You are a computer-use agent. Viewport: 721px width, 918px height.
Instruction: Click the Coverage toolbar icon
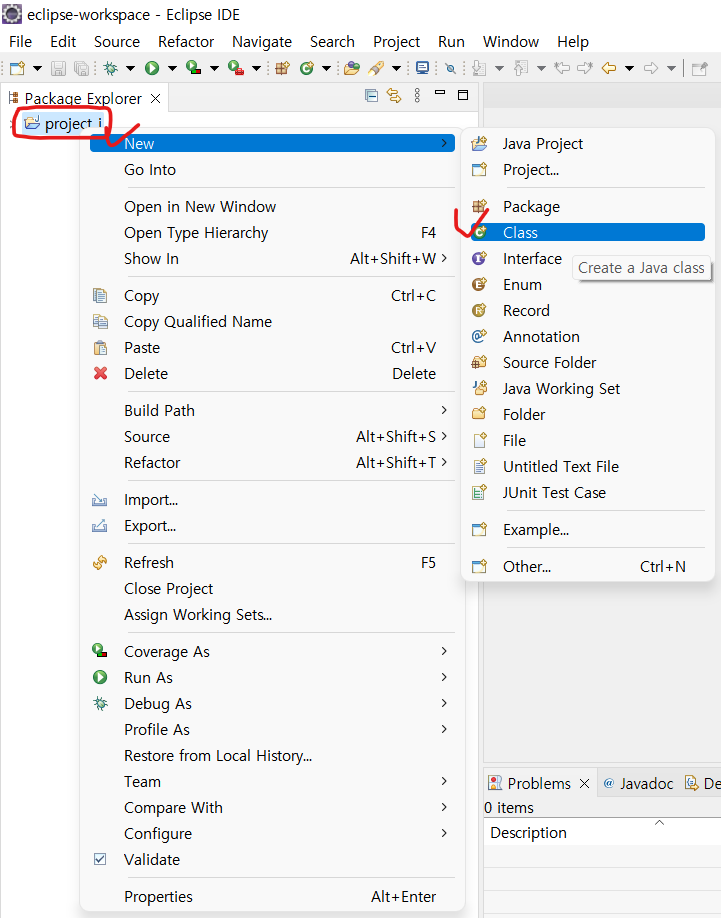click(x=193, y=68)
